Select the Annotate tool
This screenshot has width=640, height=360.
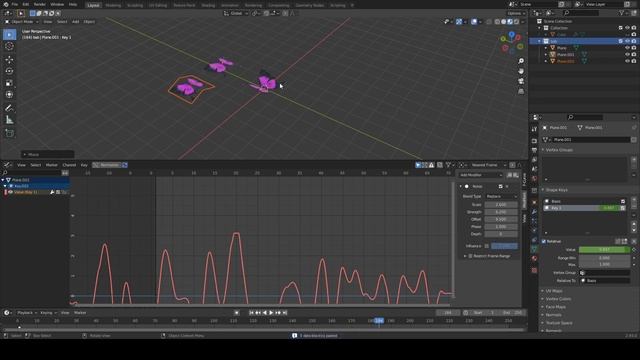[9, 108]
